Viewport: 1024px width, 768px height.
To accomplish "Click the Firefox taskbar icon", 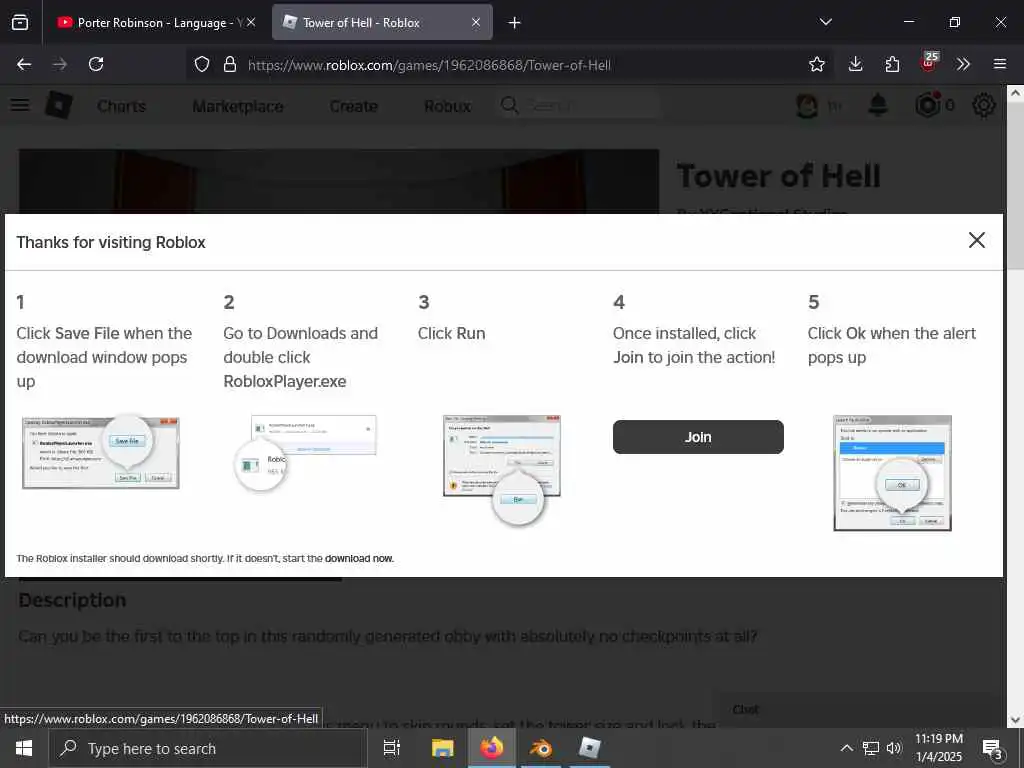I will (492, 748).
